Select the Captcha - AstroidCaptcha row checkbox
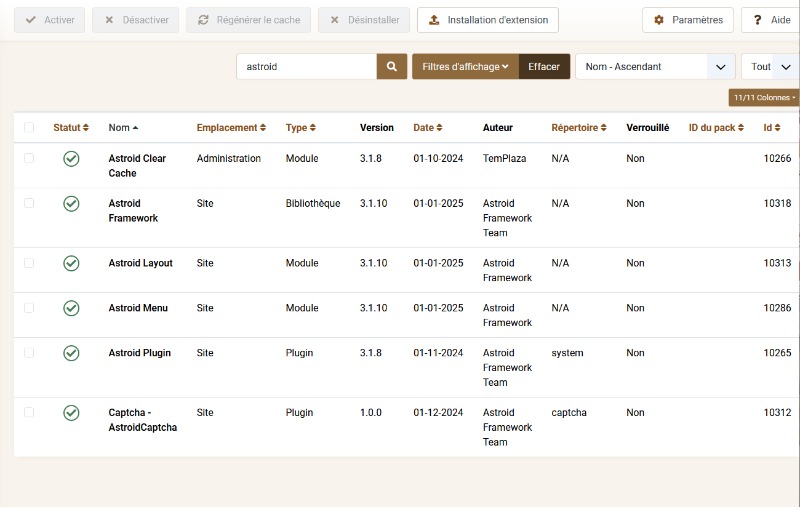800x507 pixels. (x=29, y=412)
